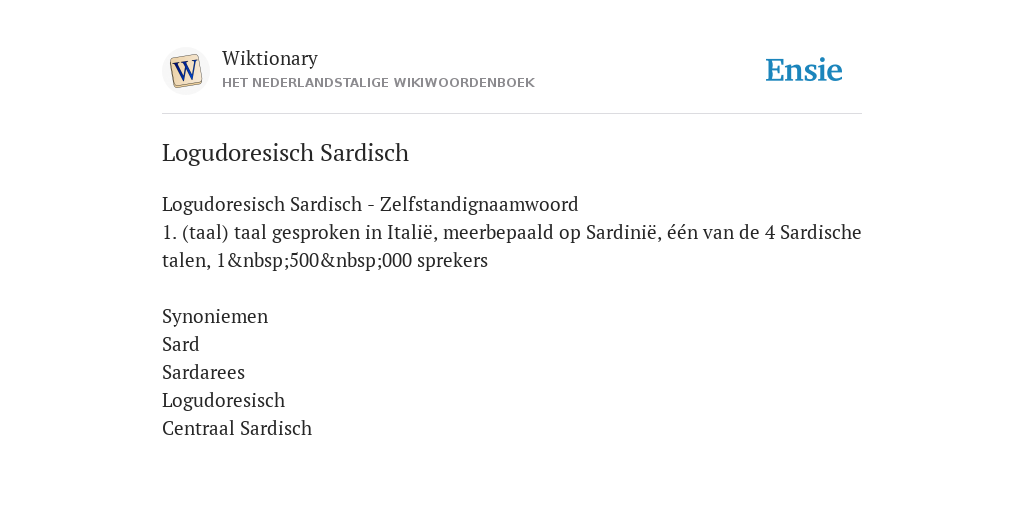Select the synonym 'Sardarees'
The width and height of the screenshot is (1024, 512).
coord(203,372)
